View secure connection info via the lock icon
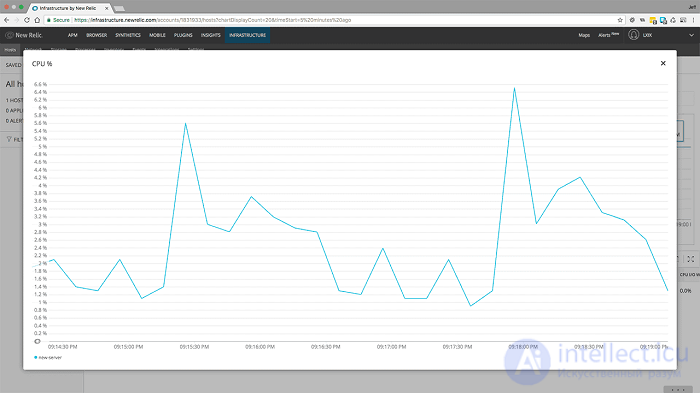The image size is (700, 393). point(49,20)
